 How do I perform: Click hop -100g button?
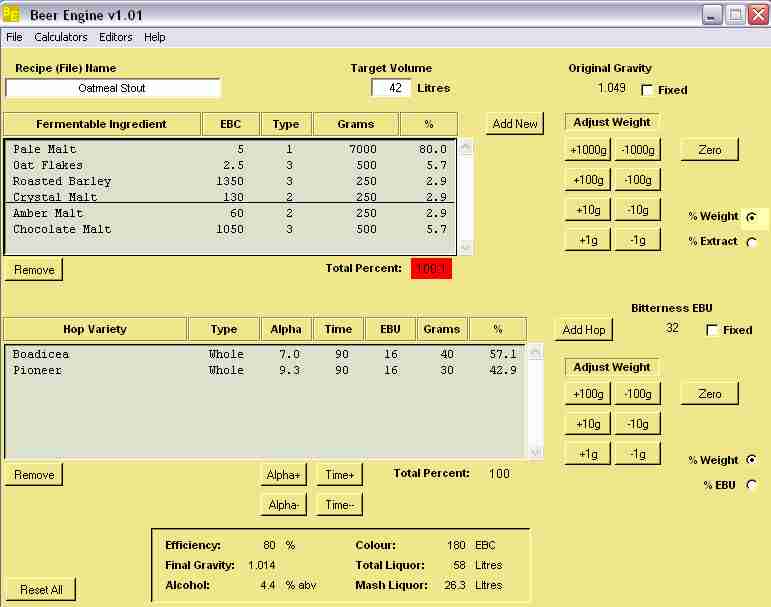coord(638,394)
